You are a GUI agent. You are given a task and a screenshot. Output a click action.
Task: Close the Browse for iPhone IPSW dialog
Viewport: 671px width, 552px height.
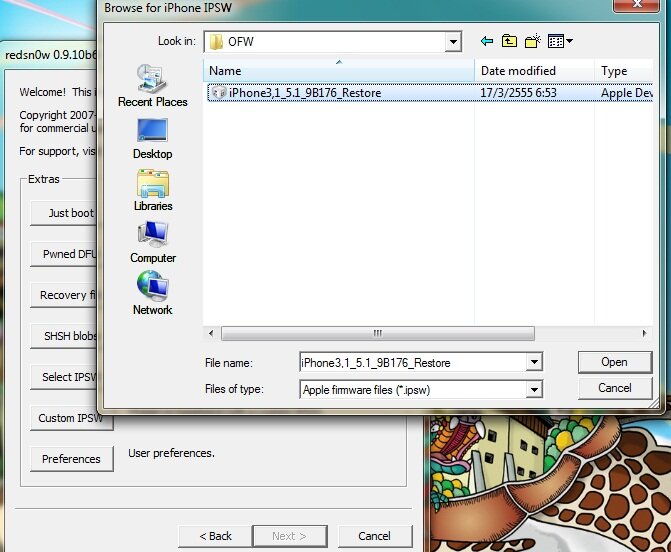[637, 4]
